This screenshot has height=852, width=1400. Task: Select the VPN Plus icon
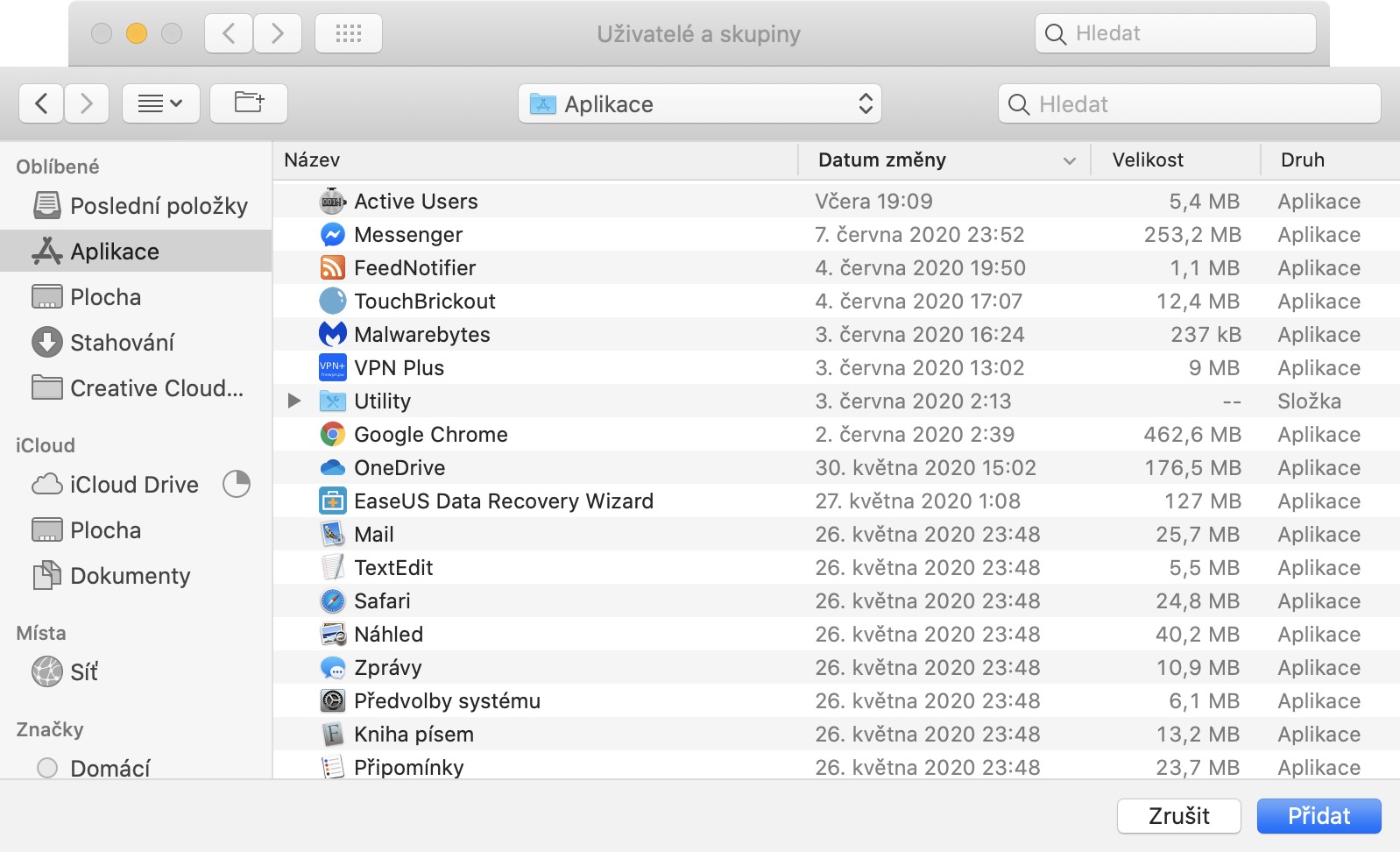[x=332, y=368]
